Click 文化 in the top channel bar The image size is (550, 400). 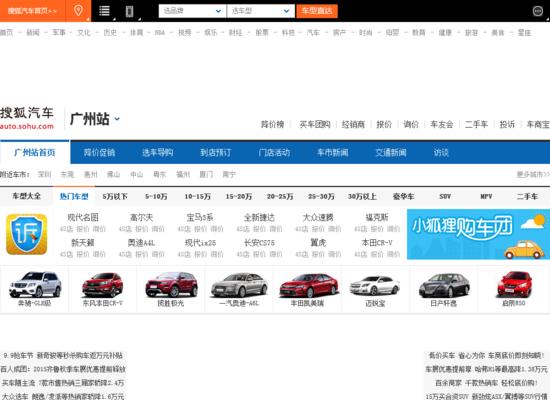pos(84,32)
